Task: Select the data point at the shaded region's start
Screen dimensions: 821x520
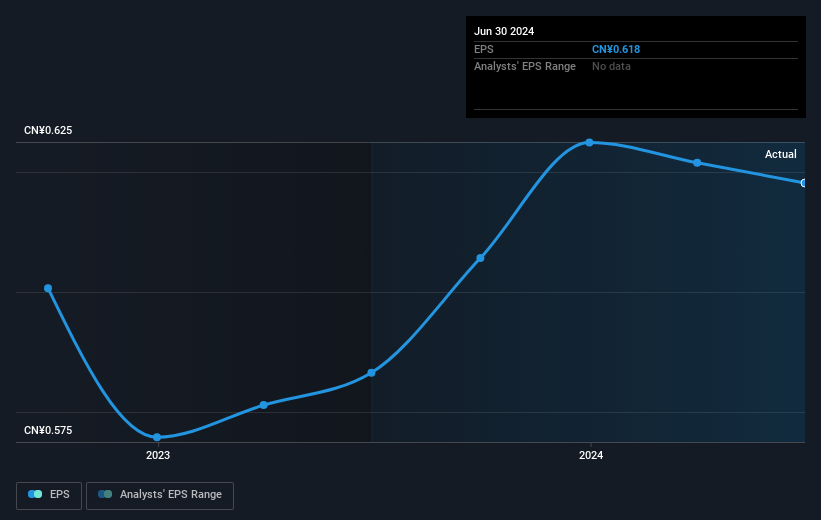Action: pos(371,373)
